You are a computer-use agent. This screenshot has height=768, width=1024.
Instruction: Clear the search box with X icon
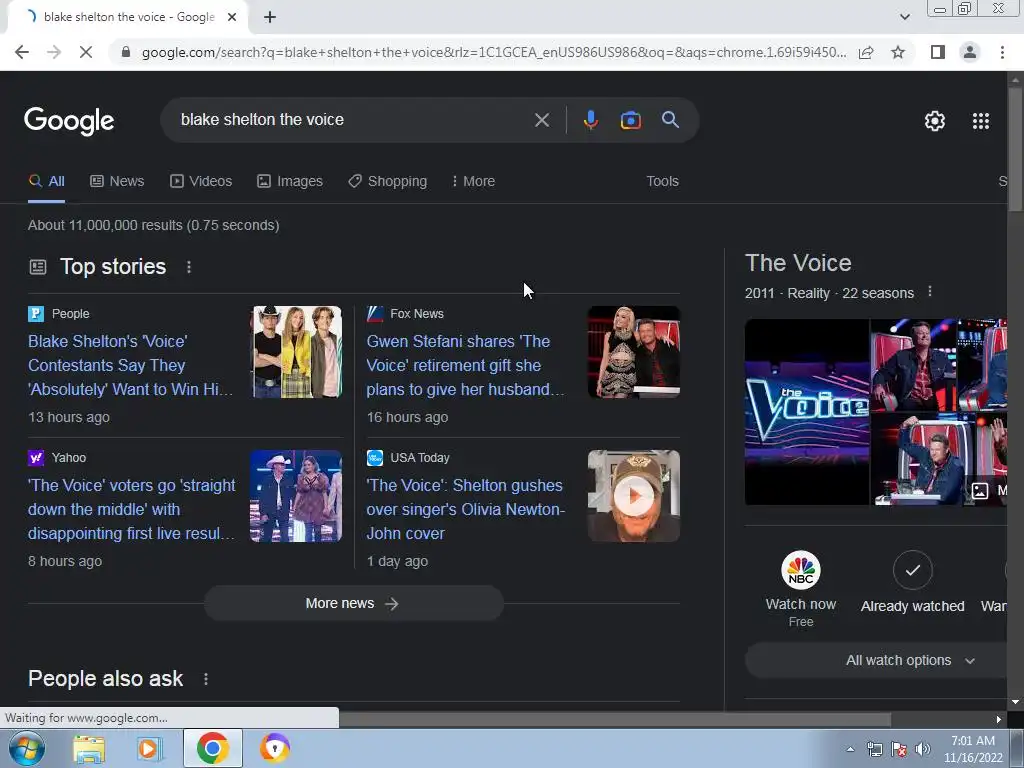(x=541, y=120)
